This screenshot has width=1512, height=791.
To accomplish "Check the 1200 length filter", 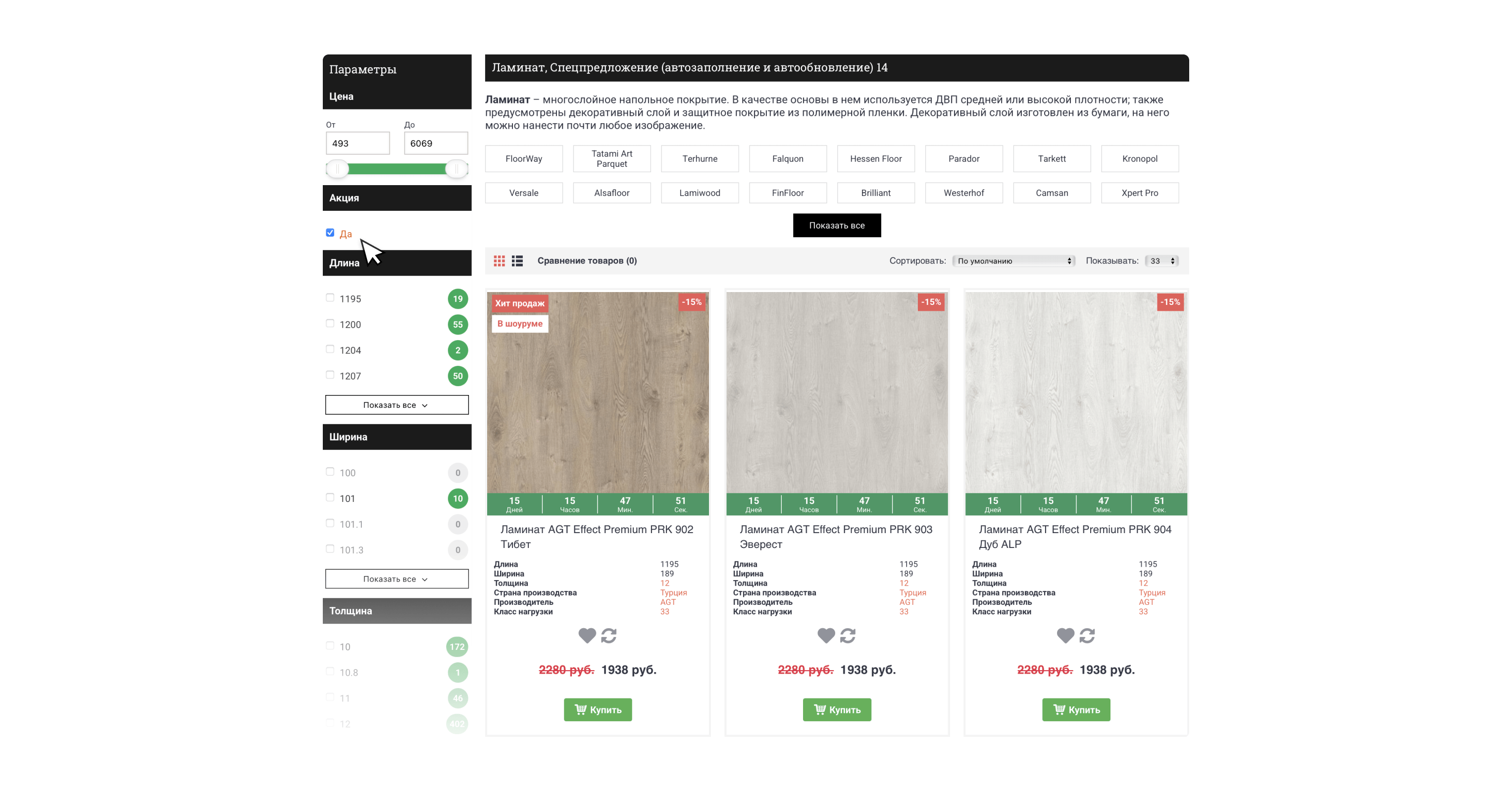I will point(330,323).
